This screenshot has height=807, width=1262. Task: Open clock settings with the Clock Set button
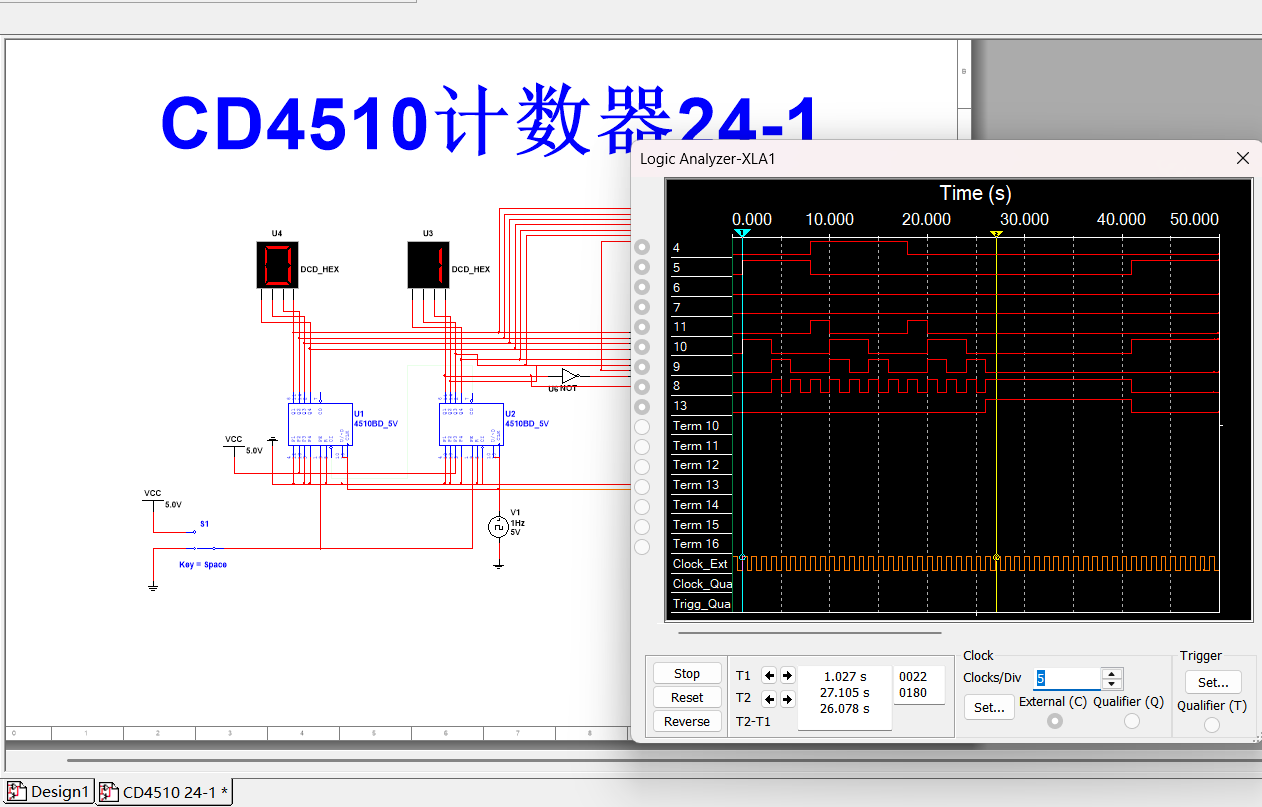(988, 707)
